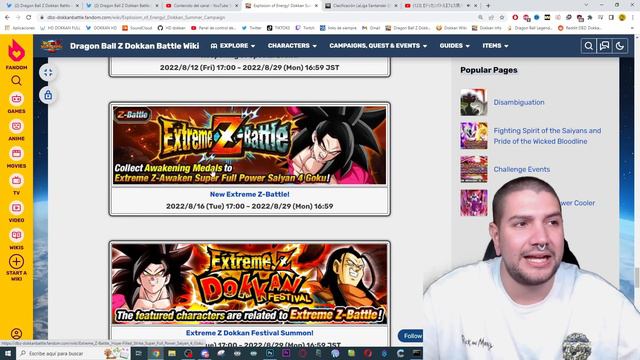Screen dimensions: 640x360
Task: Expand the Explore dropdown menu
Action: point(233,46)
